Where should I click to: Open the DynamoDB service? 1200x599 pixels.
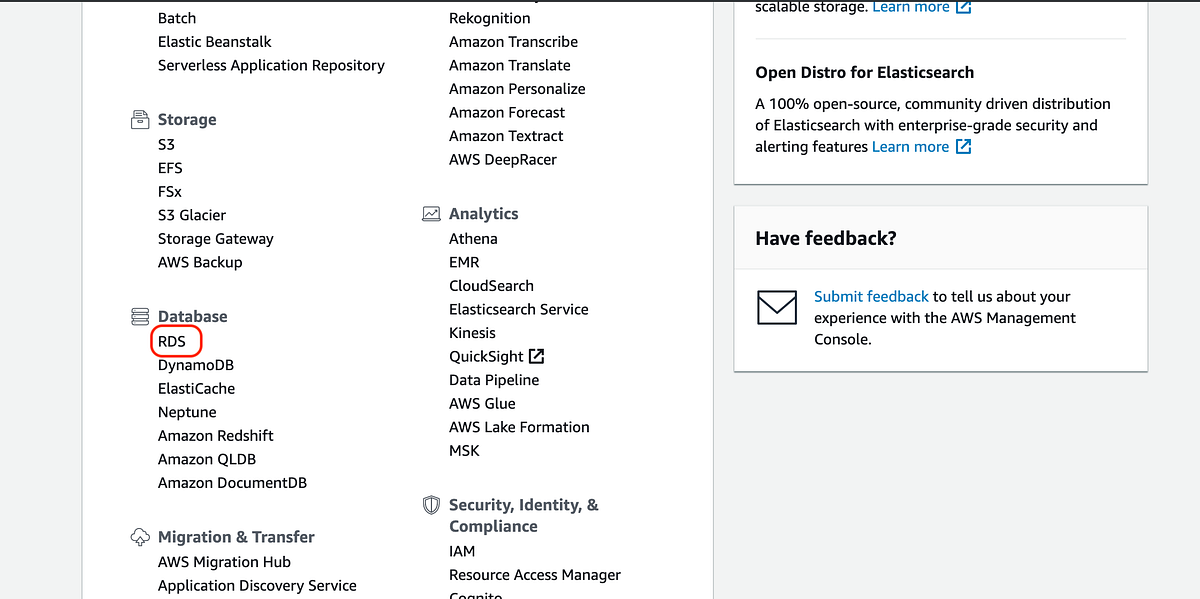pos(195,364)
